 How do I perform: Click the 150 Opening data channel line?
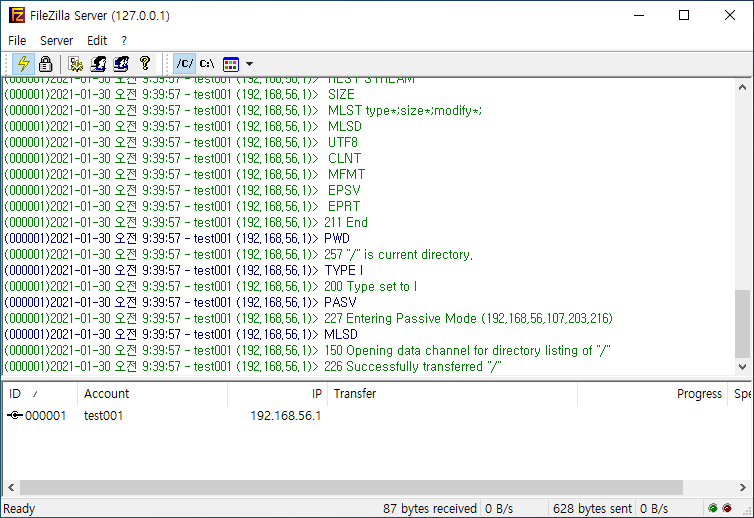coord(307,350)
